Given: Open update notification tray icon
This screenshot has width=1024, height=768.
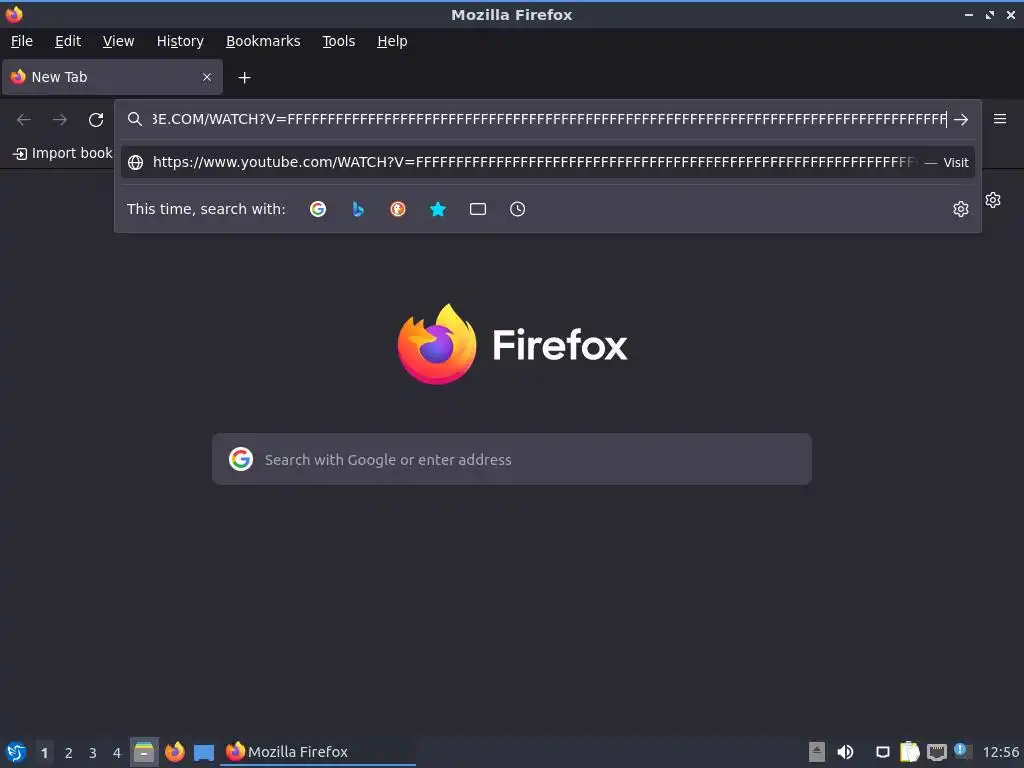Looking at the screenshot, I should click(x=963, y=751).
